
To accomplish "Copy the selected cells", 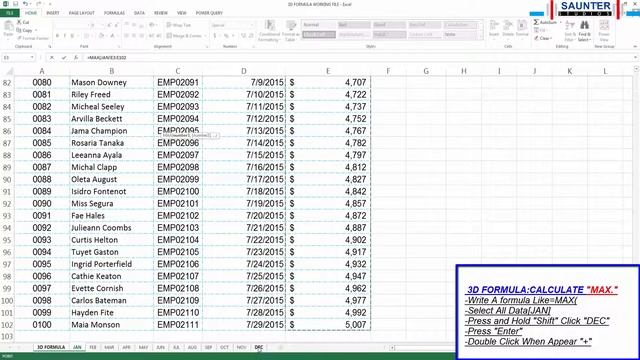I will (25, 30).
